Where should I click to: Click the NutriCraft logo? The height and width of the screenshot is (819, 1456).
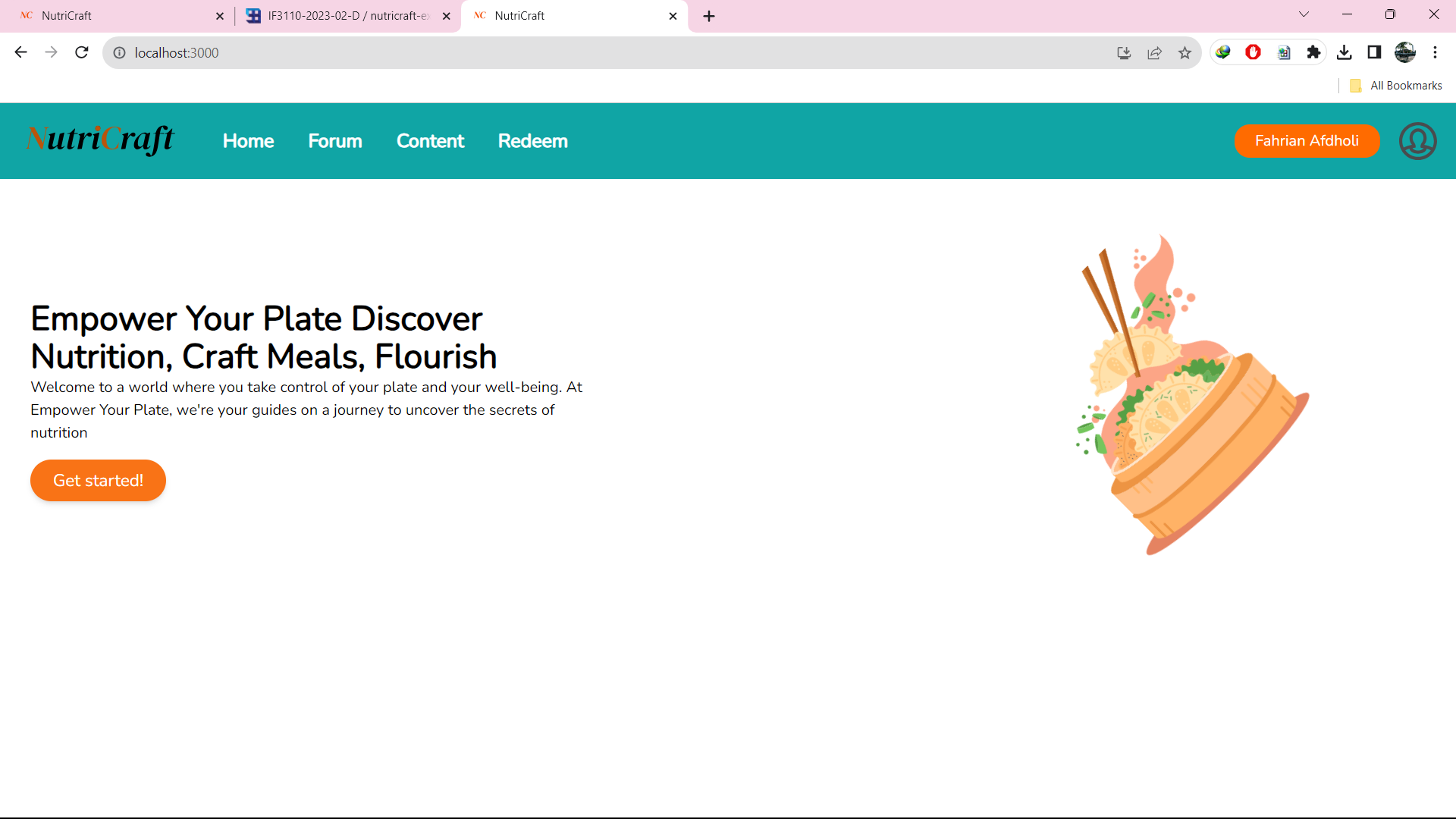100,140
